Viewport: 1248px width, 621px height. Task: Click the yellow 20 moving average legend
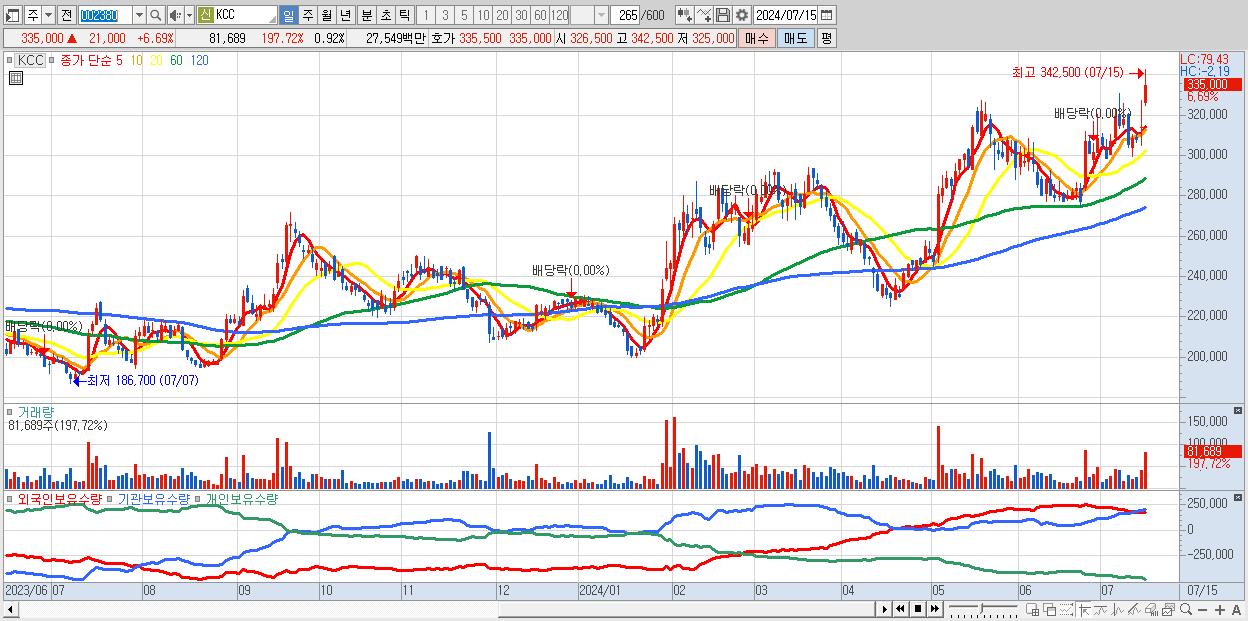pos(156,60)
